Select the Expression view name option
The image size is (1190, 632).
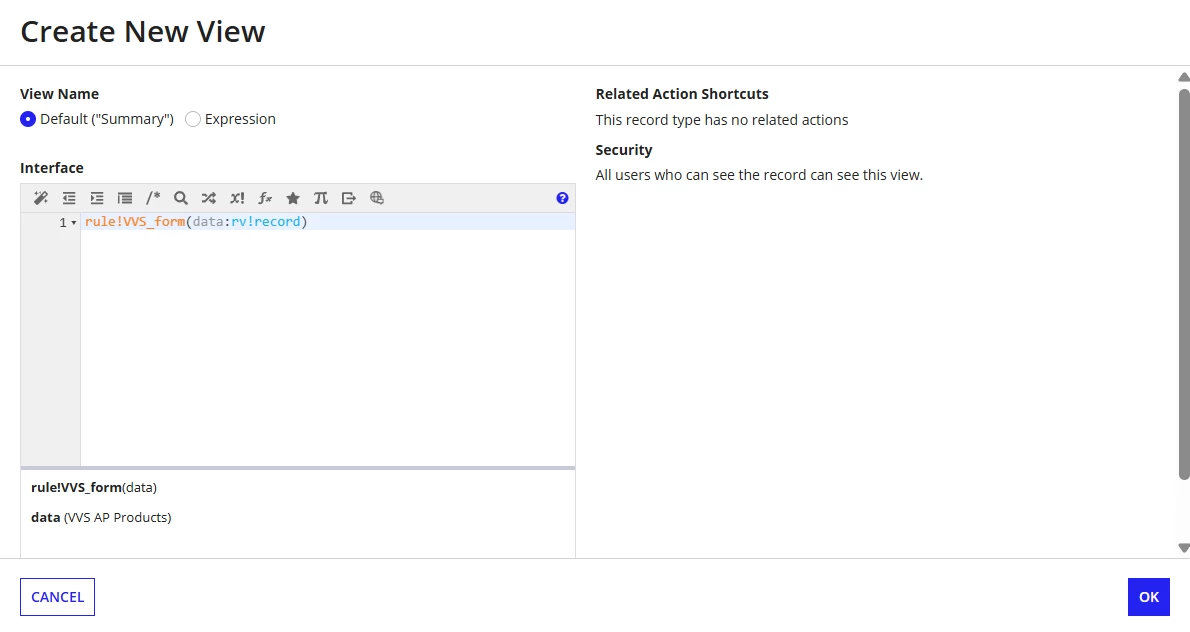193,119
